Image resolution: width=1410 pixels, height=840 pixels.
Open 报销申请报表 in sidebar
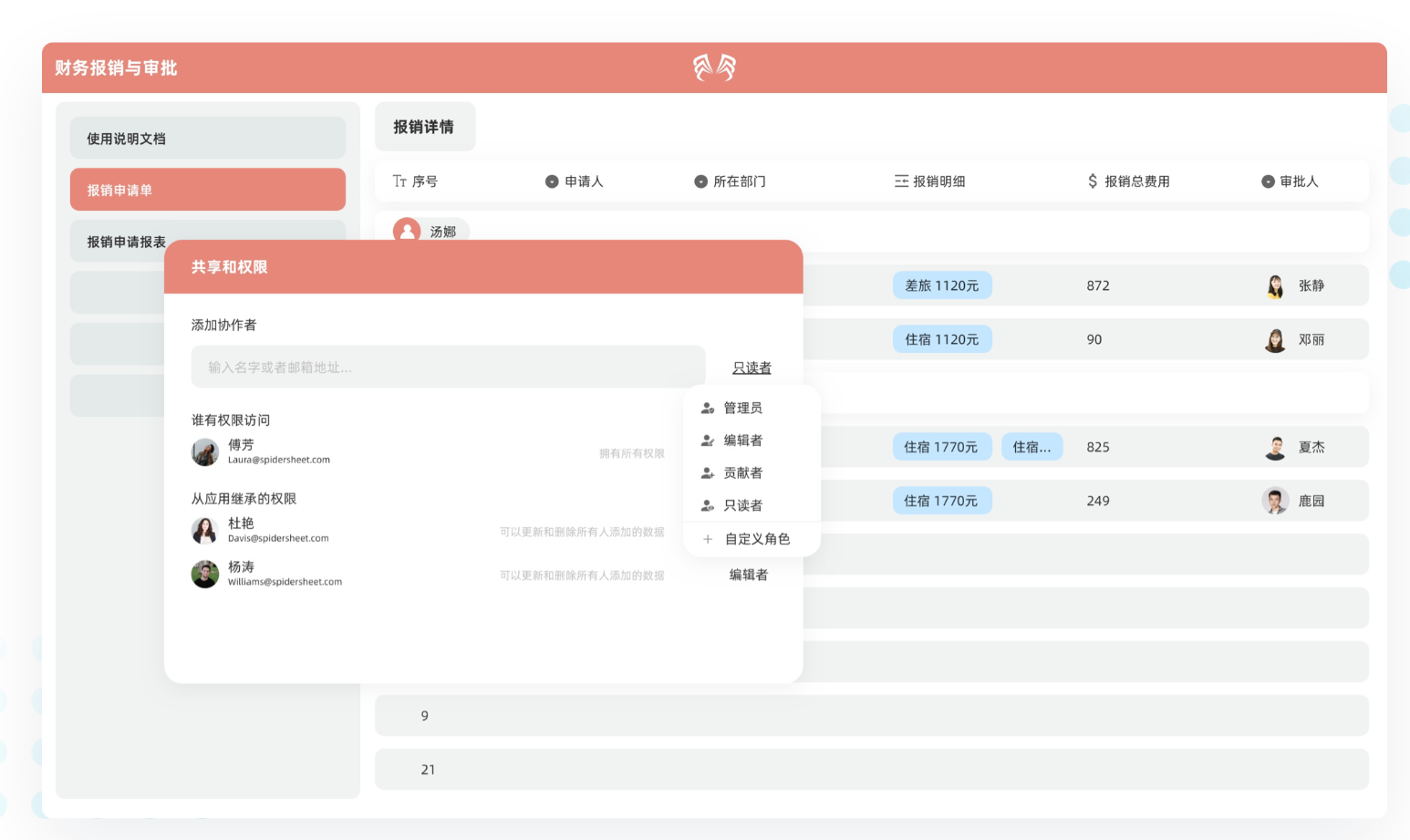[x=208, y=242]
